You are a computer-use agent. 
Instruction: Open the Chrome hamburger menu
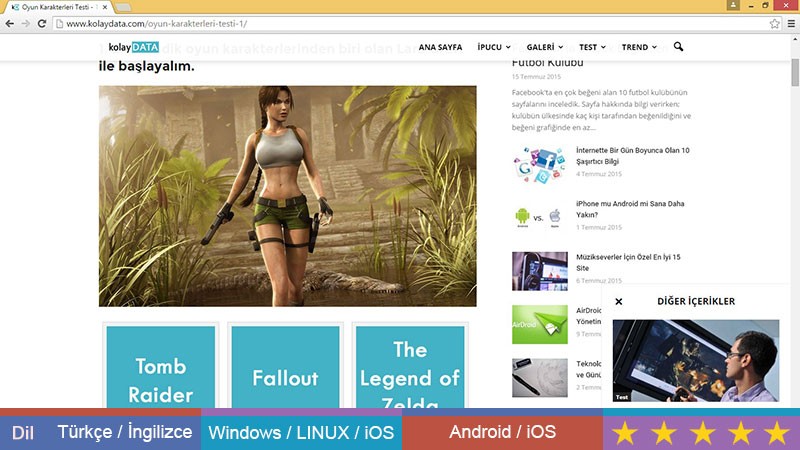coord(791,23)
